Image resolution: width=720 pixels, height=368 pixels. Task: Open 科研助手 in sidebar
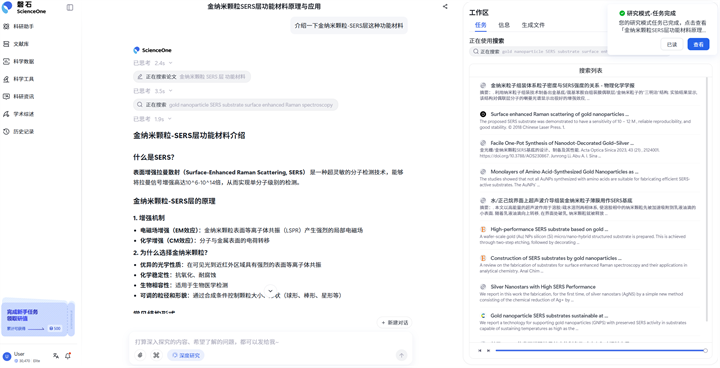point(18,26)
